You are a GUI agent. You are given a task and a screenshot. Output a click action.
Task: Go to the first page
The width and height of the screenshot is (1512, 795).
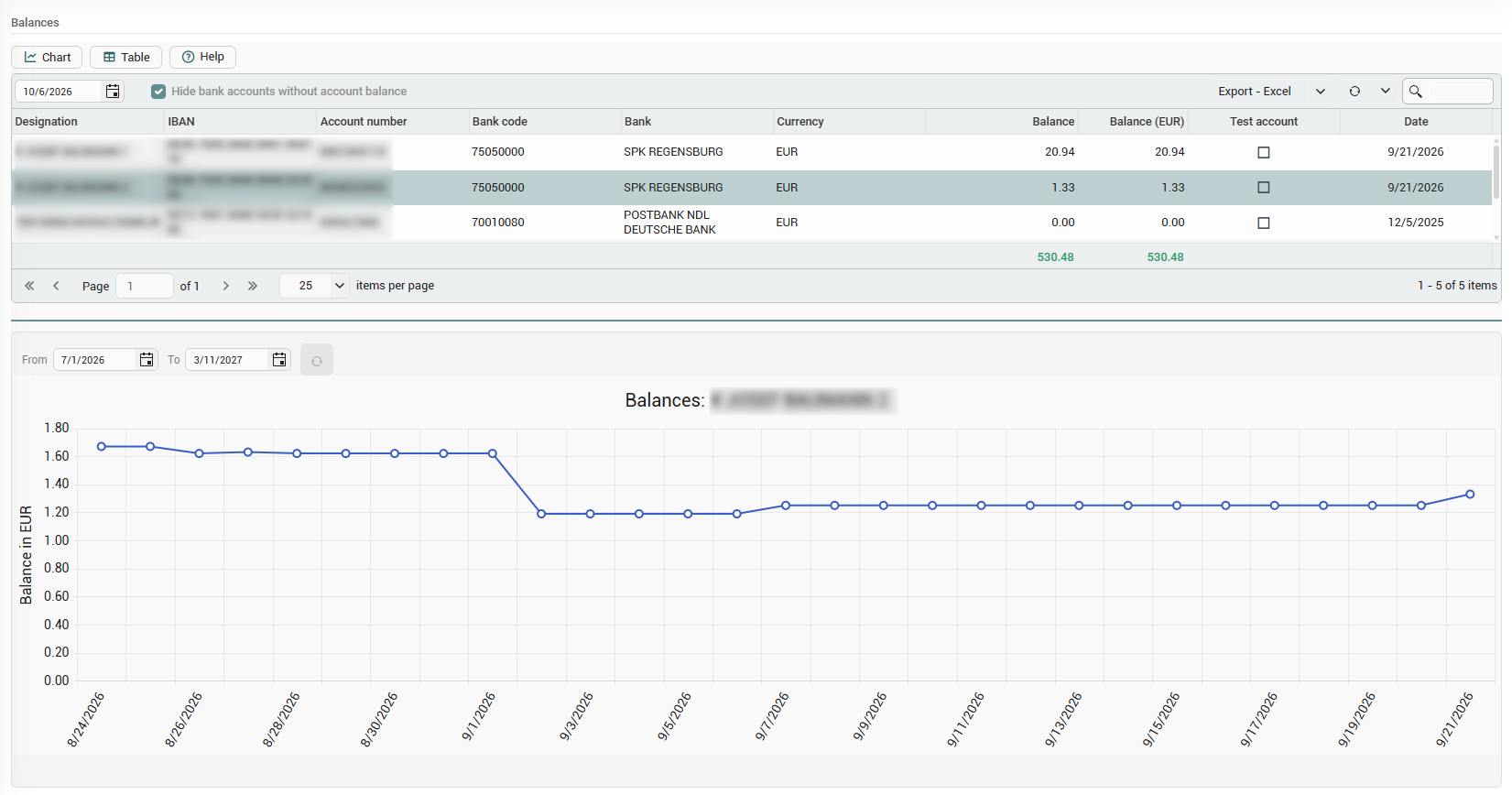(x=29, y=286)
